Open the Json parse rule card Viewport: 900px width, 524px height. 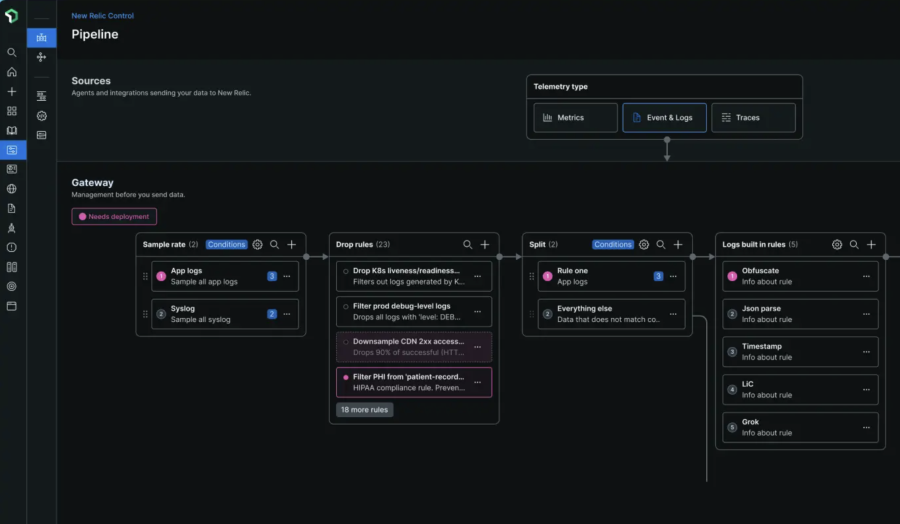pyautogui.click(x=800, y=314)
